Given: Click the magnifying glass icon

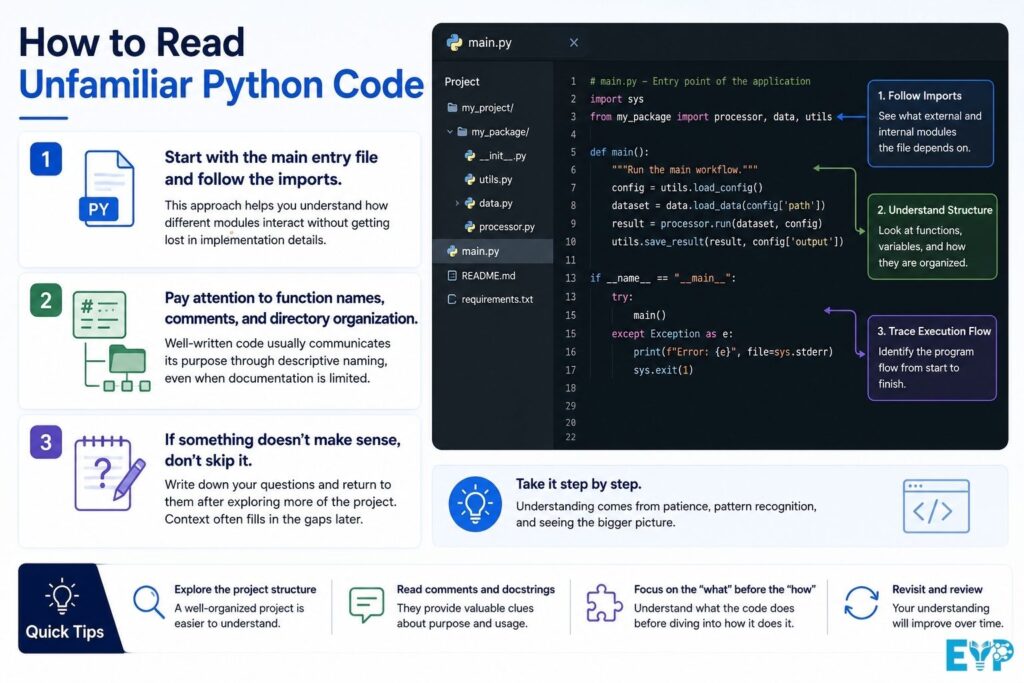Looking at the screenshot, I should (148, 601).
